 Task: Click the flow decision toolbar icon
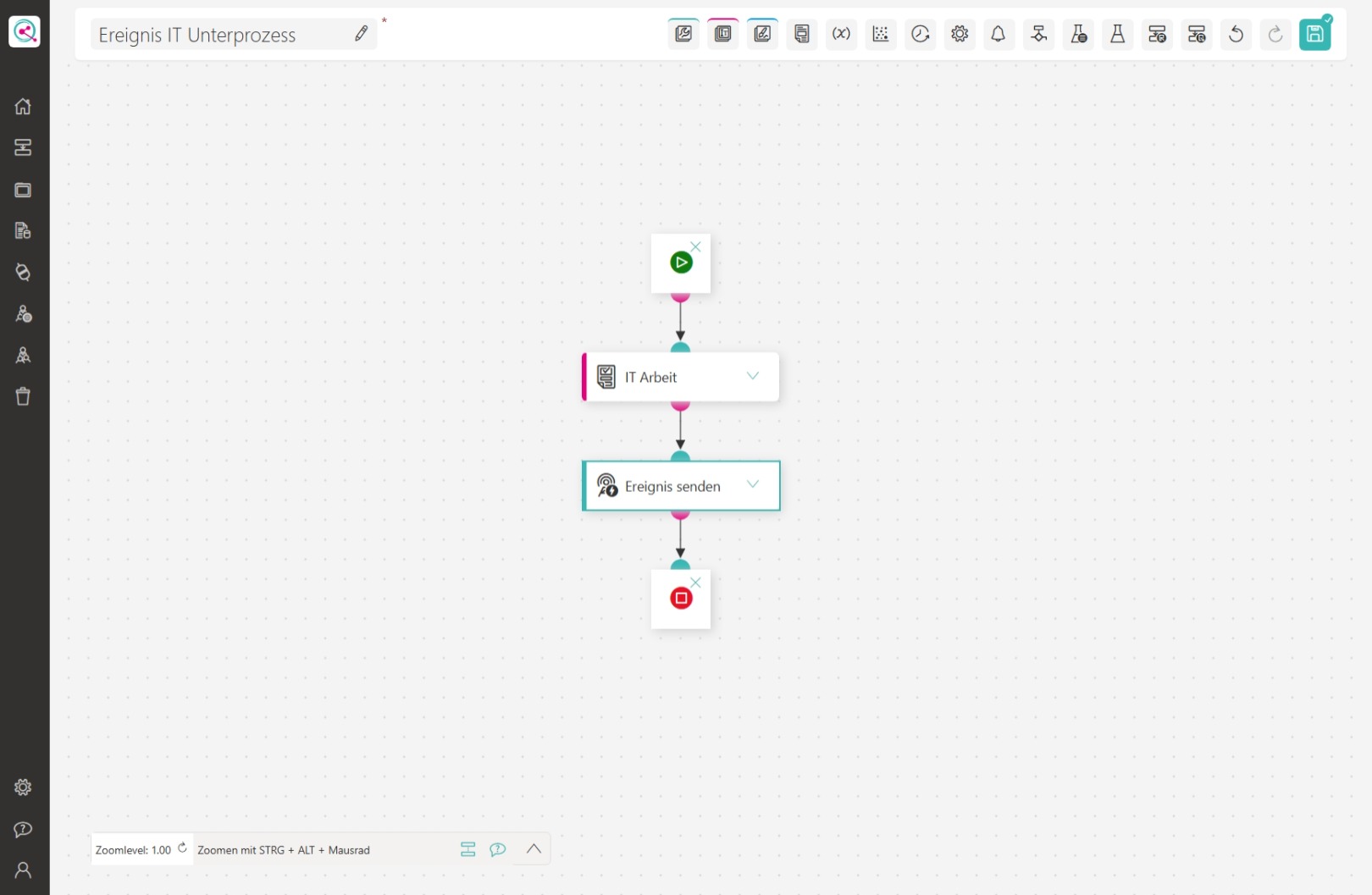point(1038,34)
